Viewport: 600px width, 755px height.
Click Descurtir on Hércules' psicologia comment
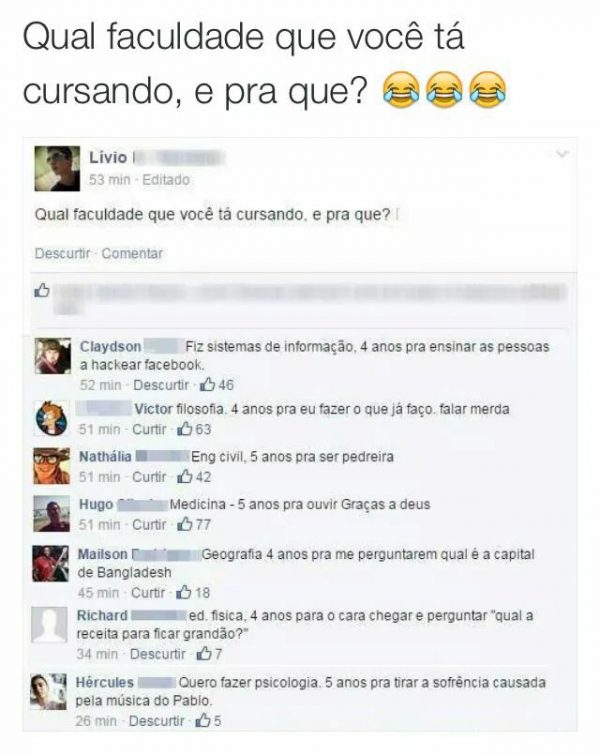157,721
